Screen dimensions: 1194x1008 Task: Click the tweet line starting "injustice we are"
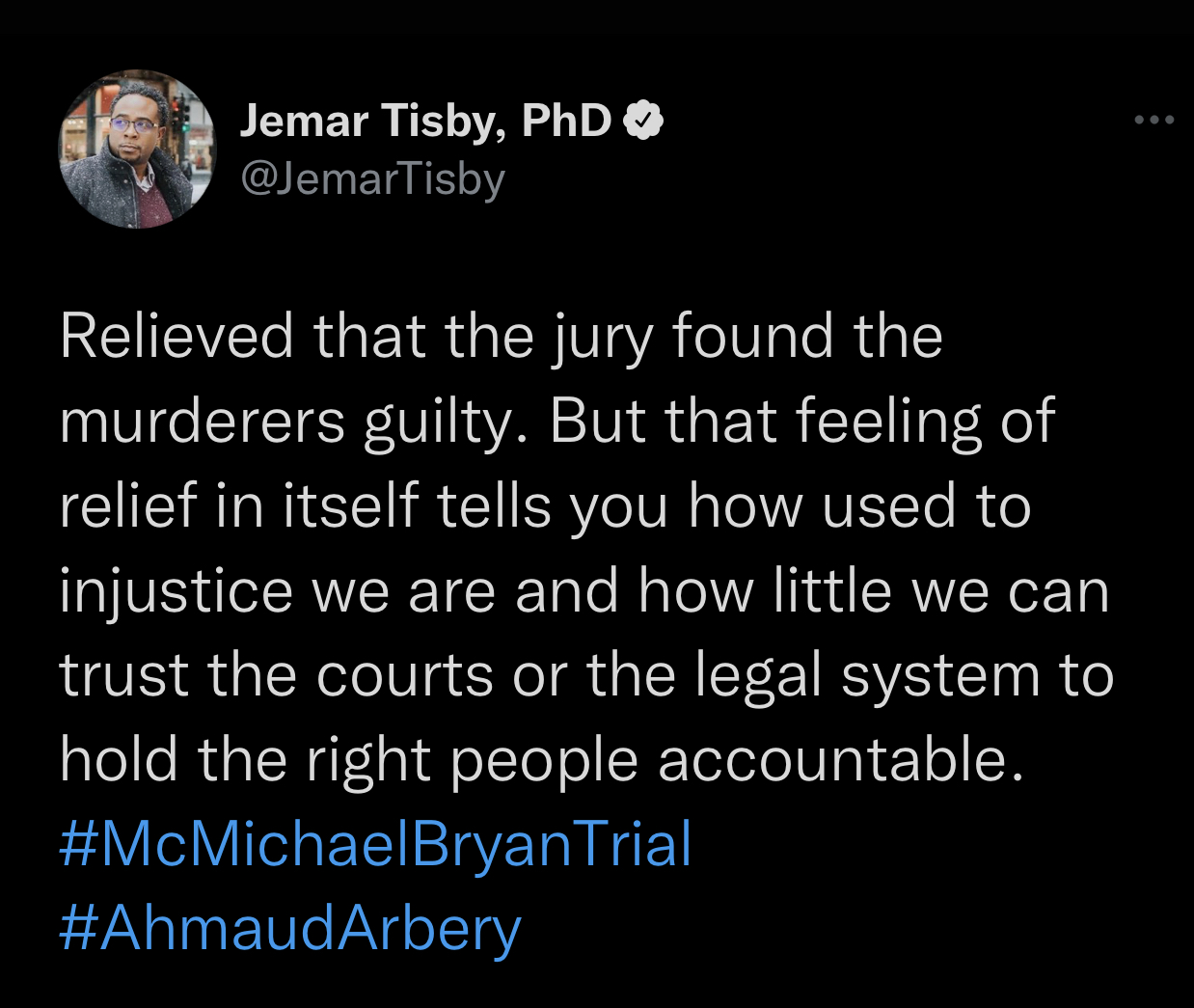[x=583, y=590]
